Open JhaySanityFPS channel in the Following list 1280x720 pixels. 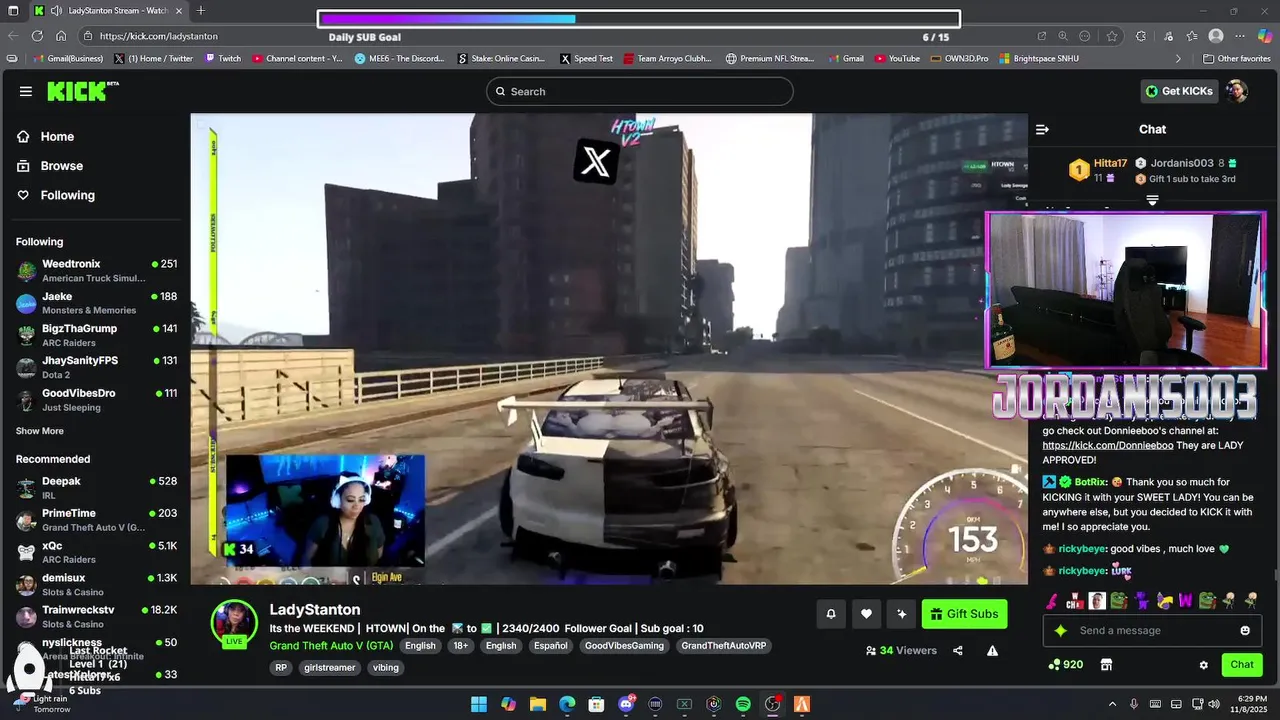pyautogui.click(x=96, y=367)
